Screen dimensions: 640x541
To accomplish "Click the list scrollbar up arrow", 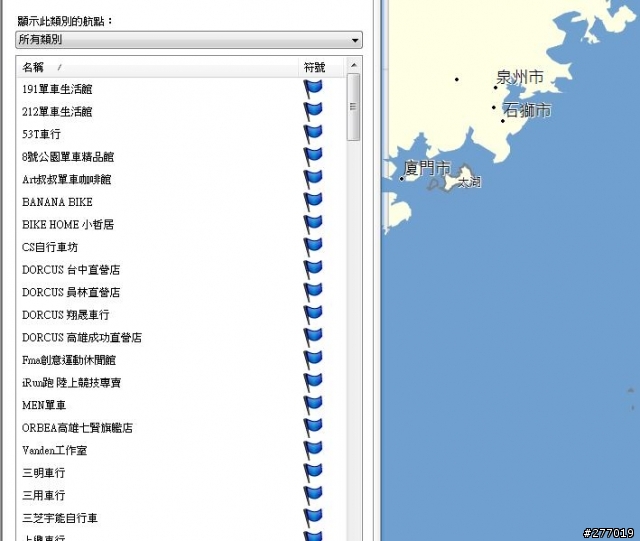I will click(x=353, y=65).
